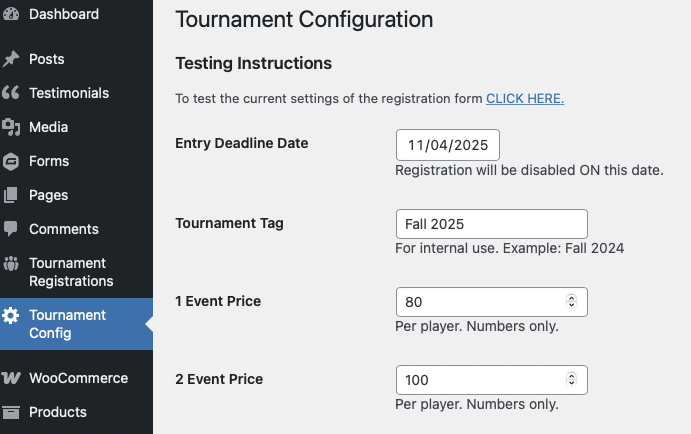This screenshot has width=691, height=434.
Task: Click the Testimonials quote icon
Action: (11, 93)
